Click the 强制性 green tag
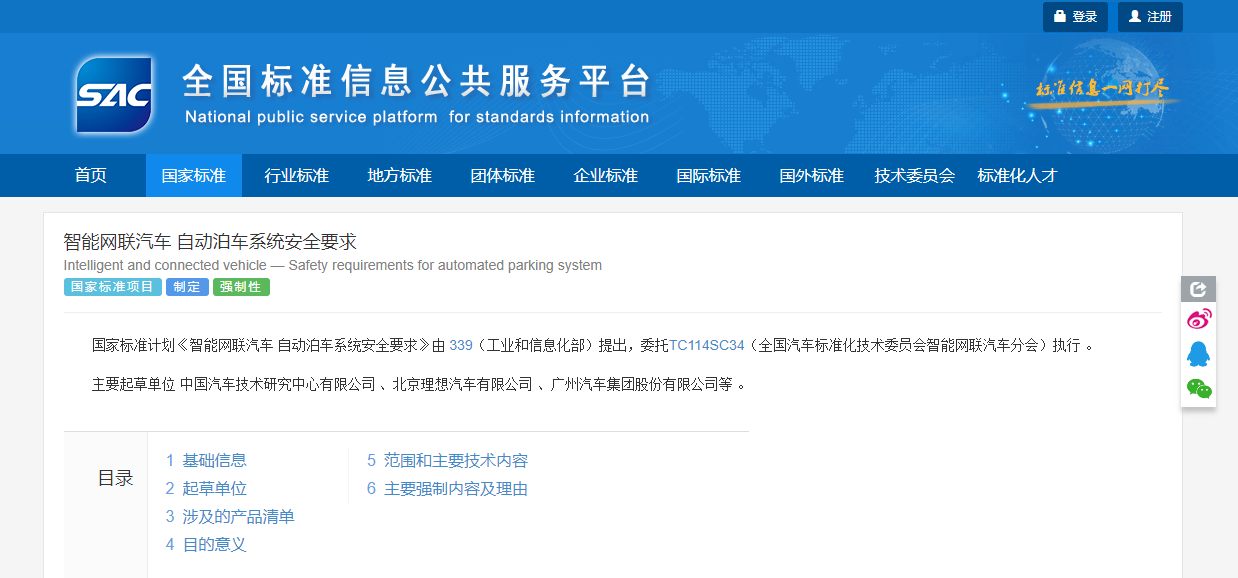The width and height of the screenshot is (1238, 578). pos(241,287)
